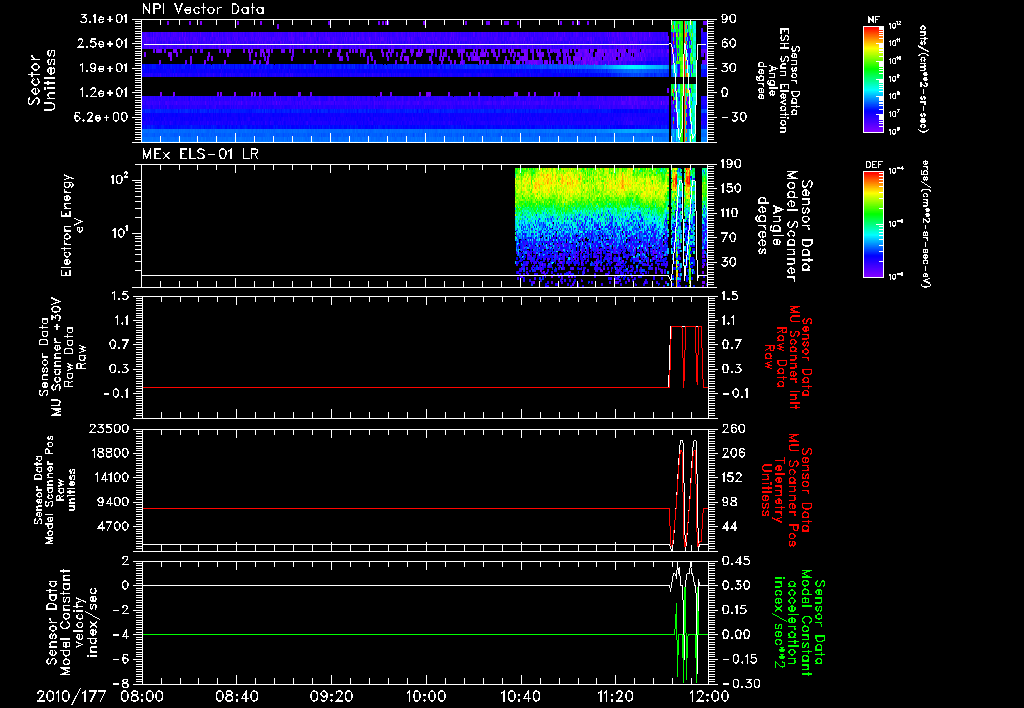Click the Sector Unitless axis label
The image size is (1024, 708).
point(42,80)
